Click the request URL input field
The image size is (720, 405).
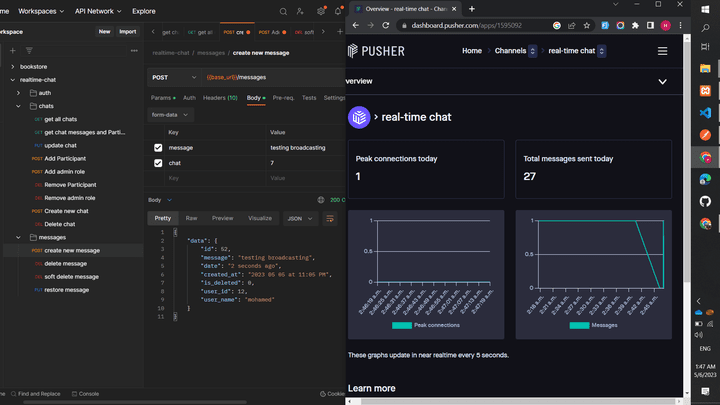pos(273,78)
